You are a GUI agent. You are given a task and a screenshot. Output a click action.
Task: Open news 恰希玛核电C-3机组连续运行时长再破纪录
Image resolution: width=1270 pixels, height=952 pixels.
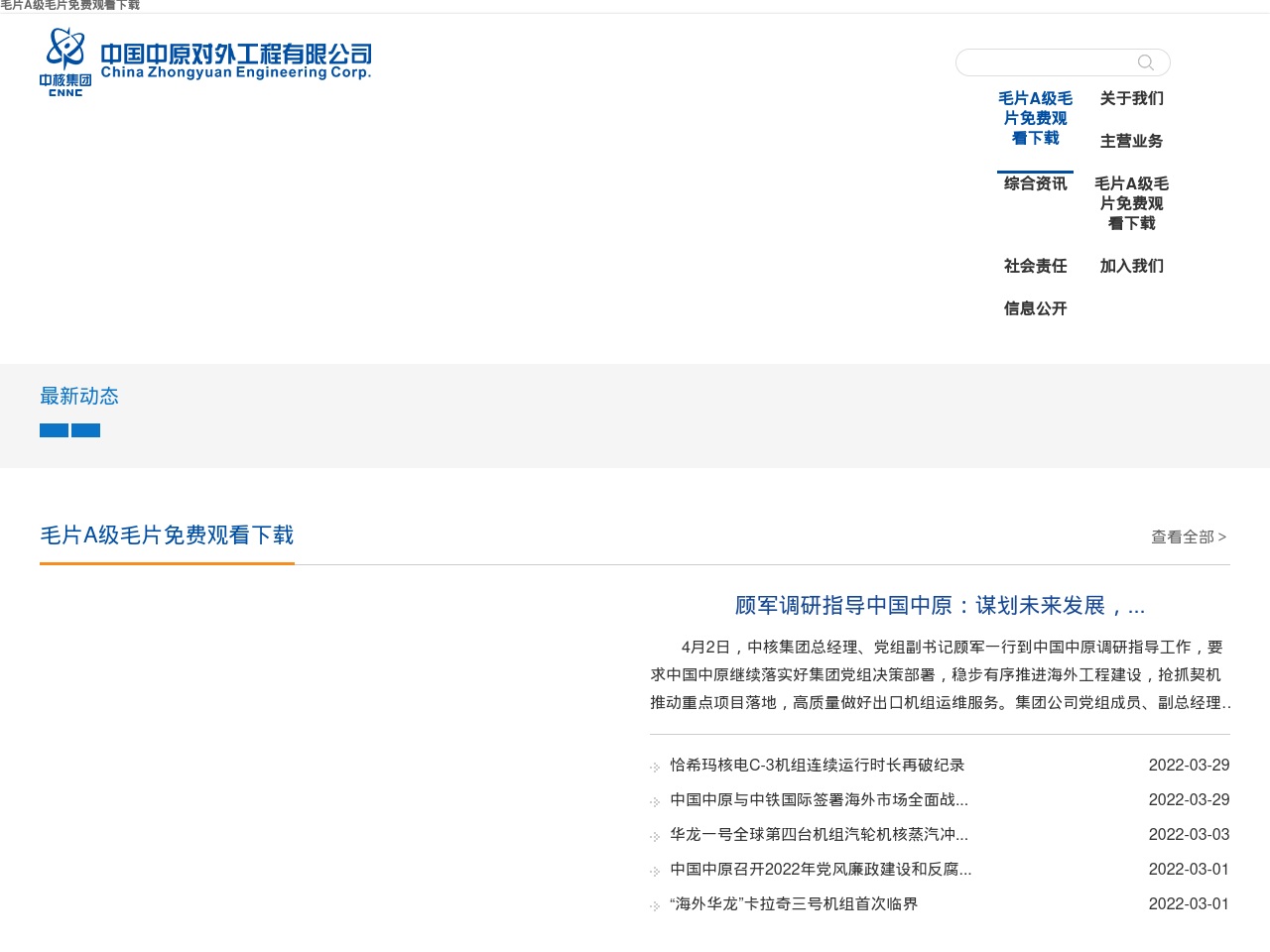click(817, 765)
